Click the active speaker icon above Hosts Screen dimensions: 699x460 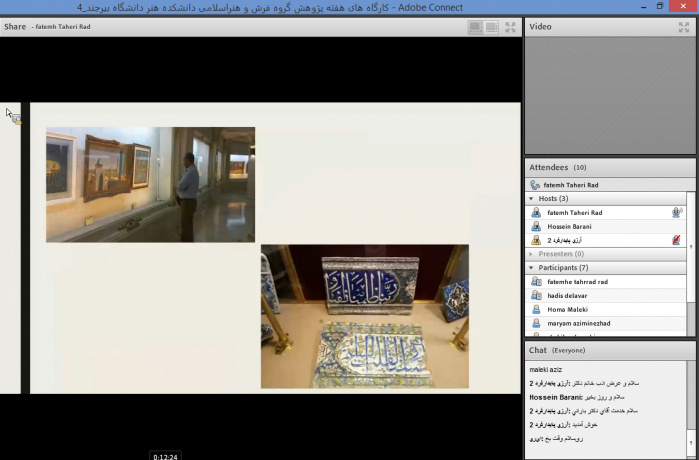pos(535,185)
